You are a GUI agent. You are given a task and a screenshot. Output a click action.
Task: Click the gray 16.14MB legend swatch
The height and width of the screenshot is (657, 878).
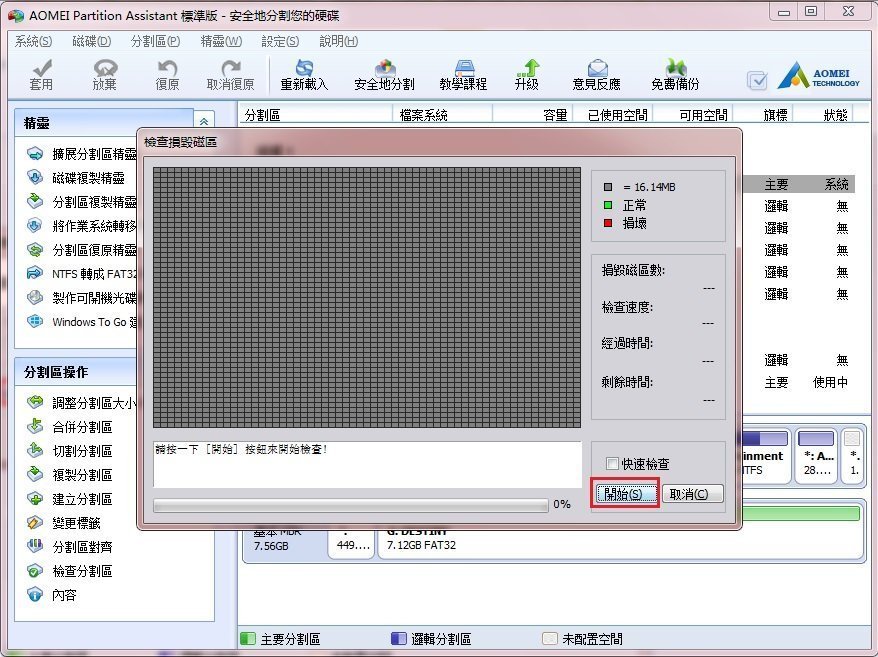[608, 187]
